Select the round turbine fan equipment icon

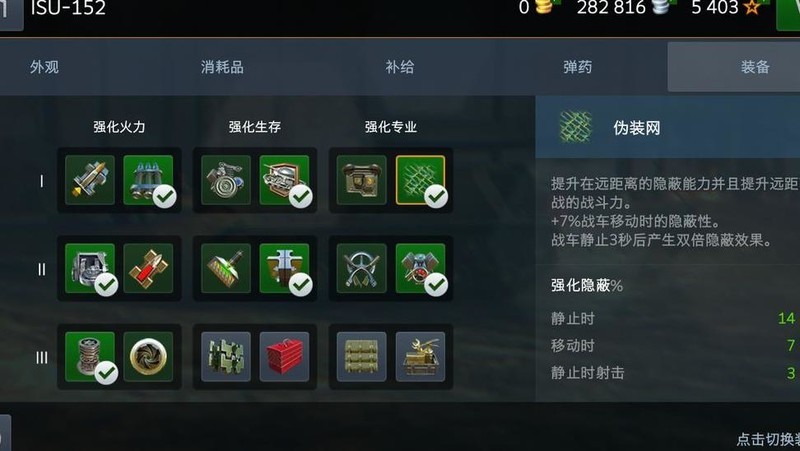[x=148, y=357]
